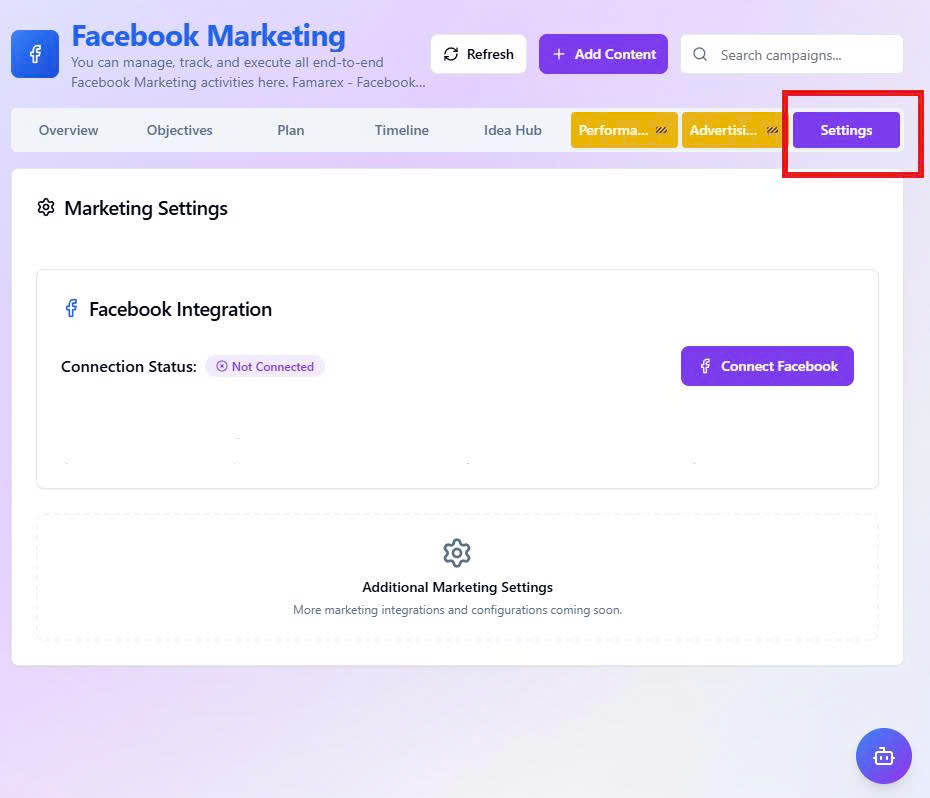
Task: Open the Overview tab
Action: [x=68, y=130]
